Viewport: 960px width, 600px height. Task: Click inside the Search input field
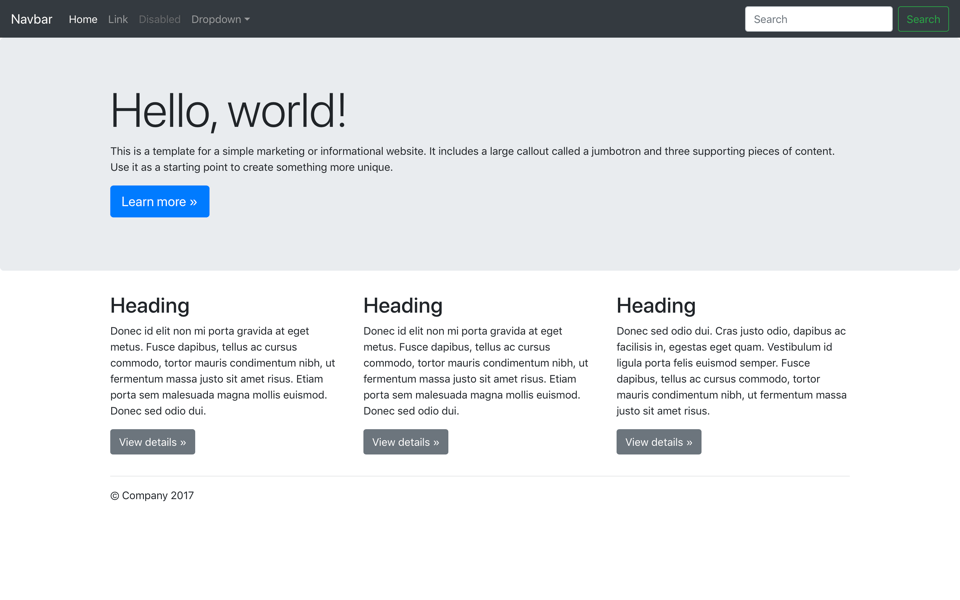coord(818,18)
